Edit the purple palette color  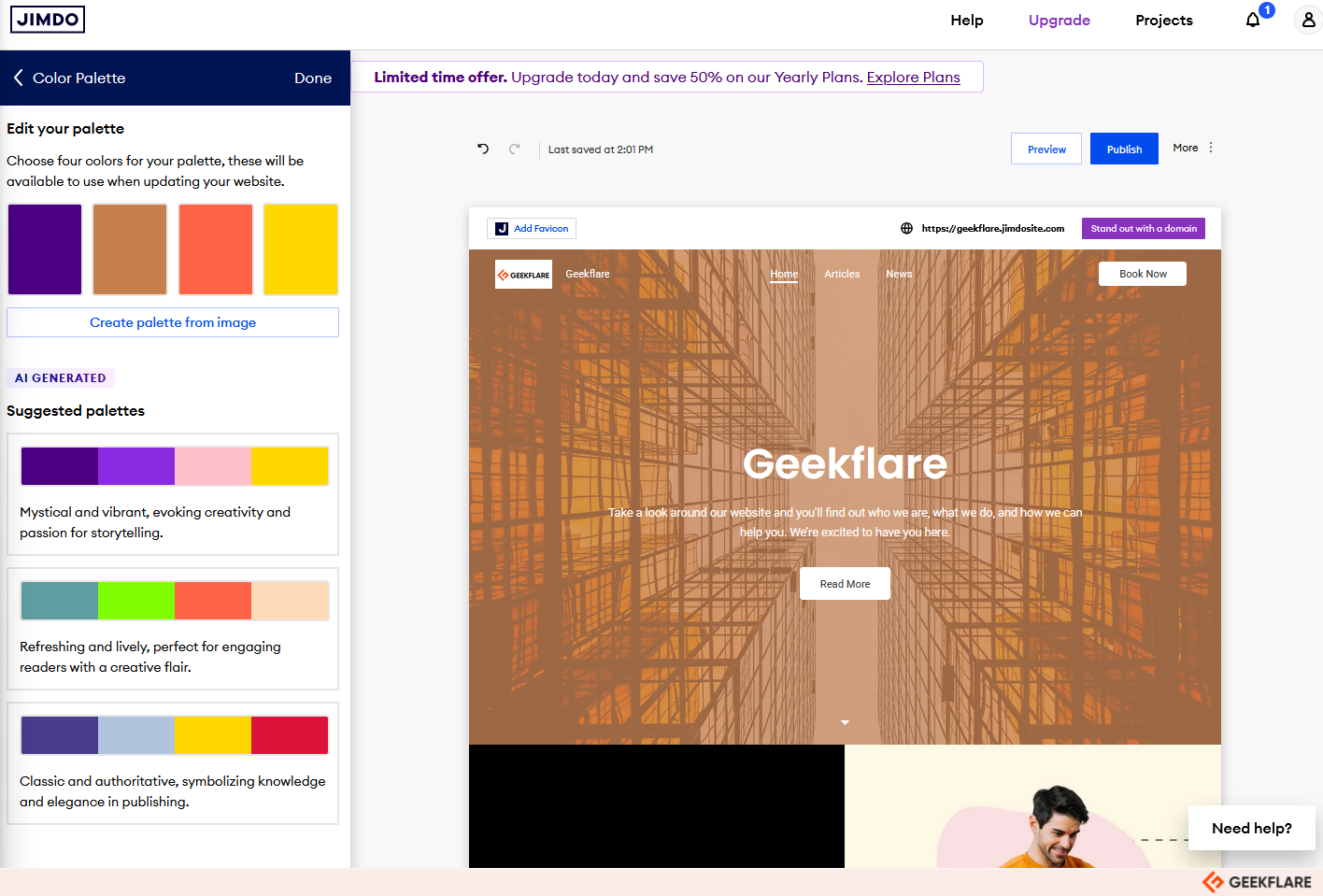click(x=45, y=249)
